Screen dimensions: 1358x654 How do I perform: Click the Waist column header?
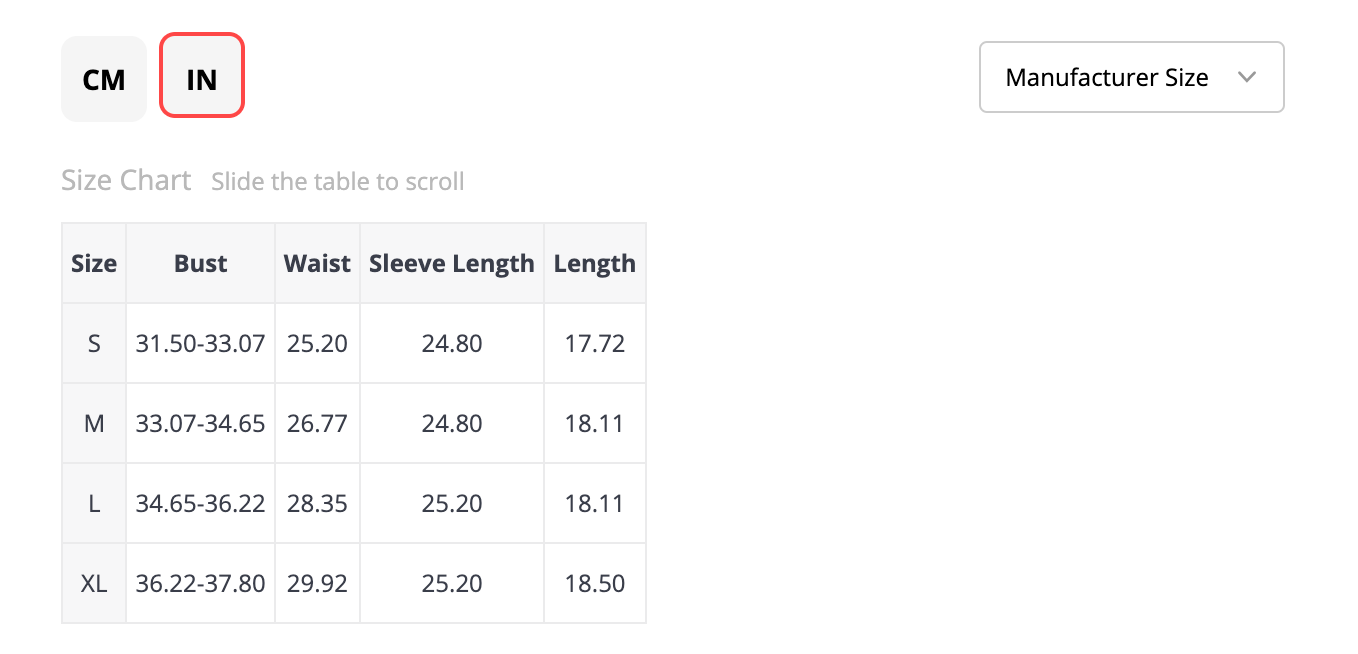click(317, 263)
